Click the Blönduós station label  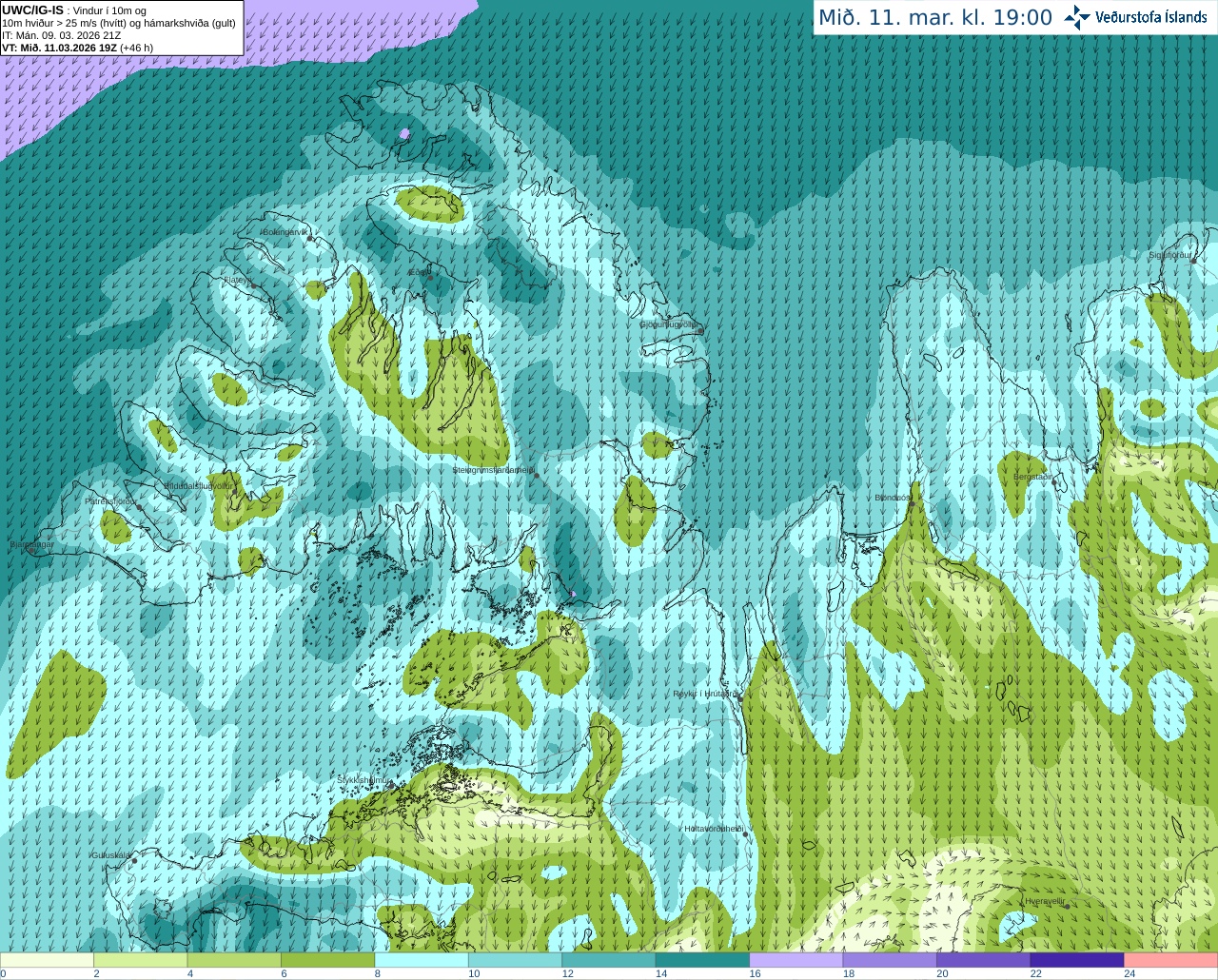(893, 498)
